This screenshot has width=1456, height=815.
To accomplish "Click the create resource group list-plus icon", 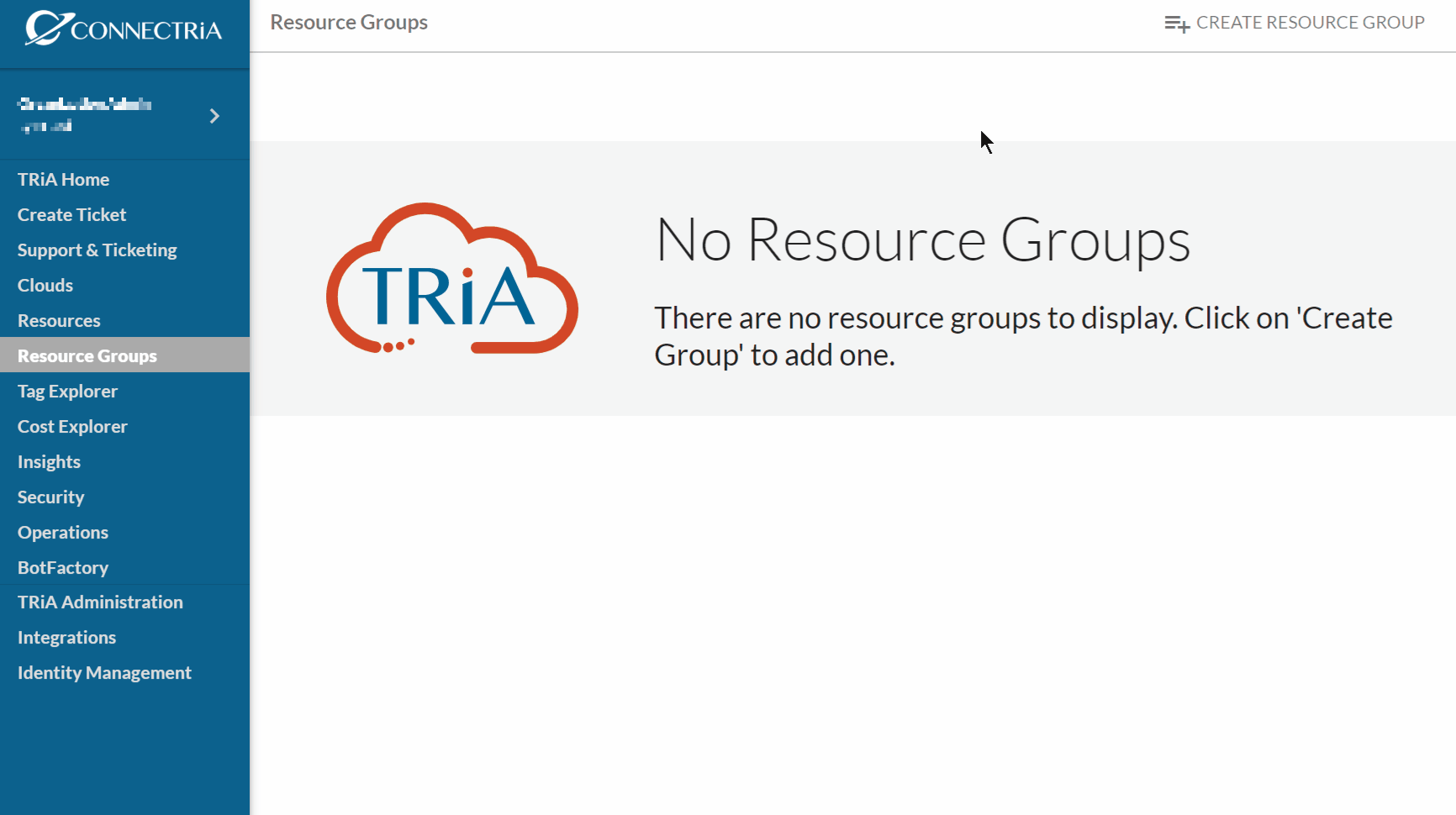I will [1176, 24].
